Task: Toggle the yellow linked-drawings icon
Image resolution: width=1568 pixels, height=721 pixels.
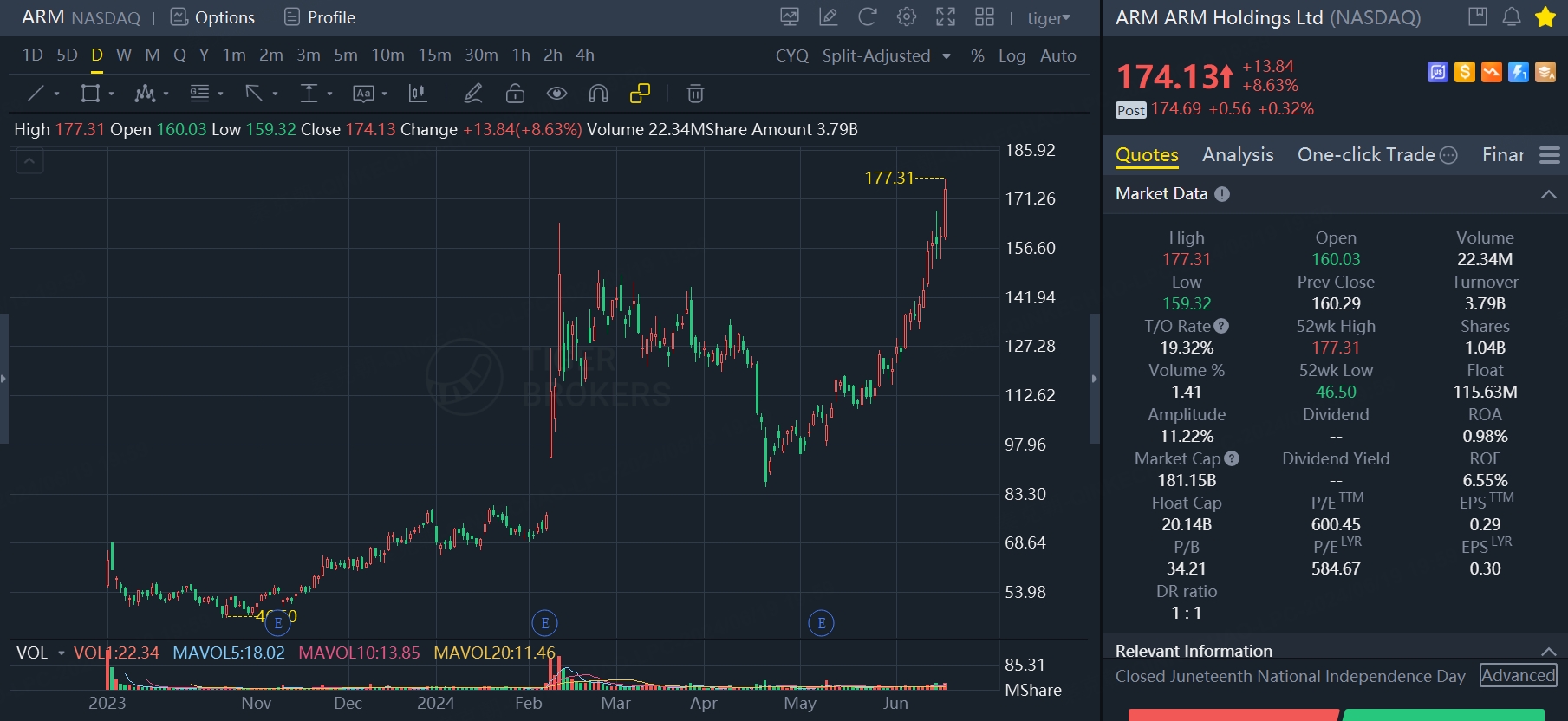Action: [640, 94]
